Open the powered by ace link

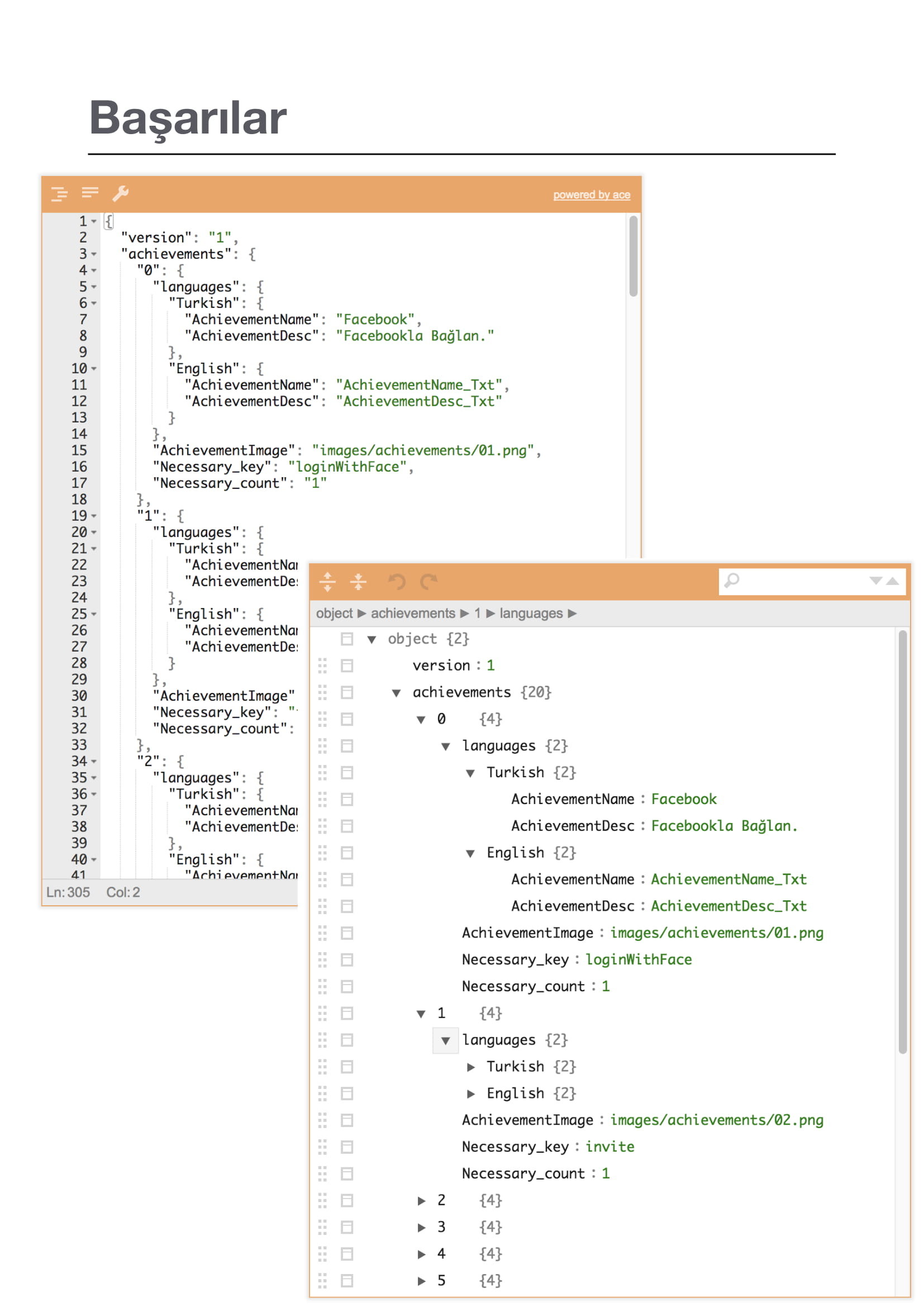click(x=592, y=194)
